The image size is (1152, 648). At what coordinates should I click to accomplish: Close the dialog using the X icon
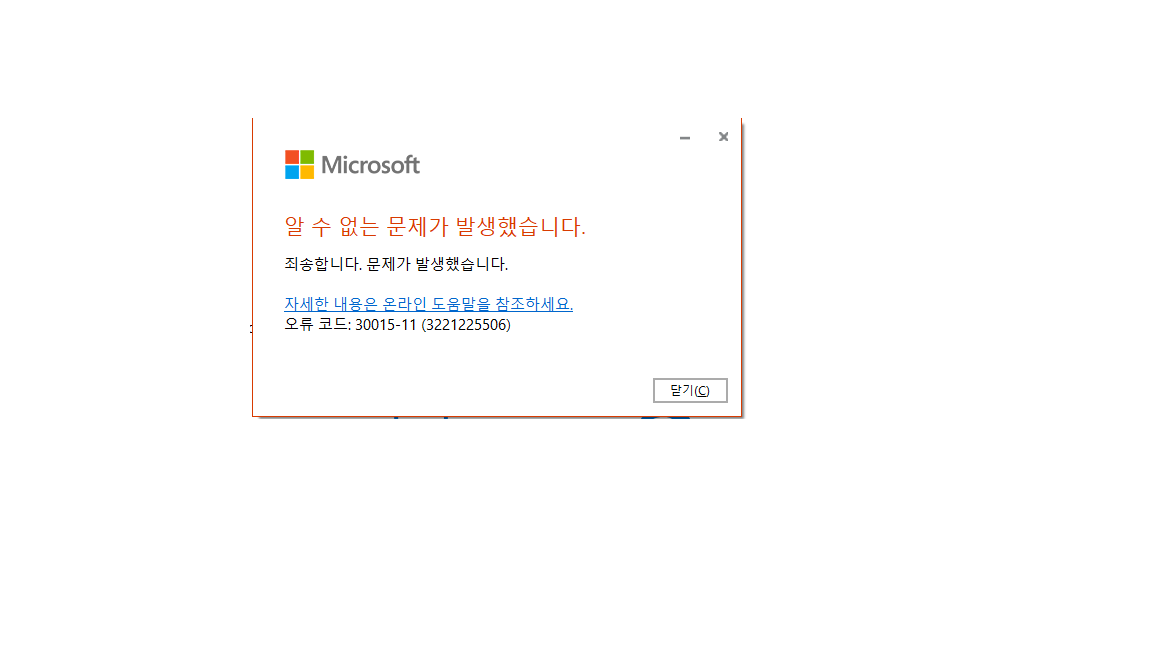724,137
